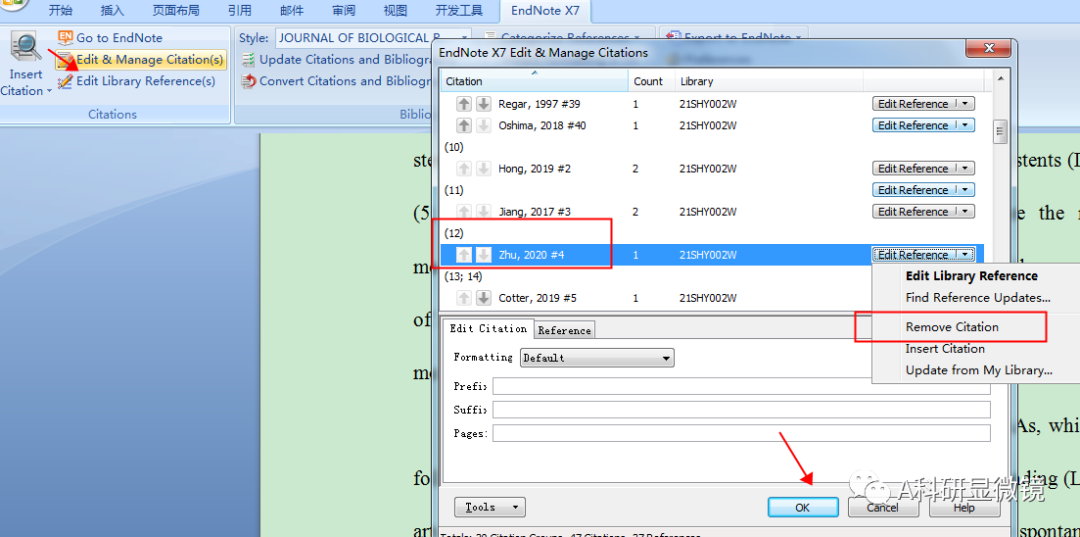Choose Edit Library Reference menu item
Viewport: 1080px width, 537px height.
971,276
